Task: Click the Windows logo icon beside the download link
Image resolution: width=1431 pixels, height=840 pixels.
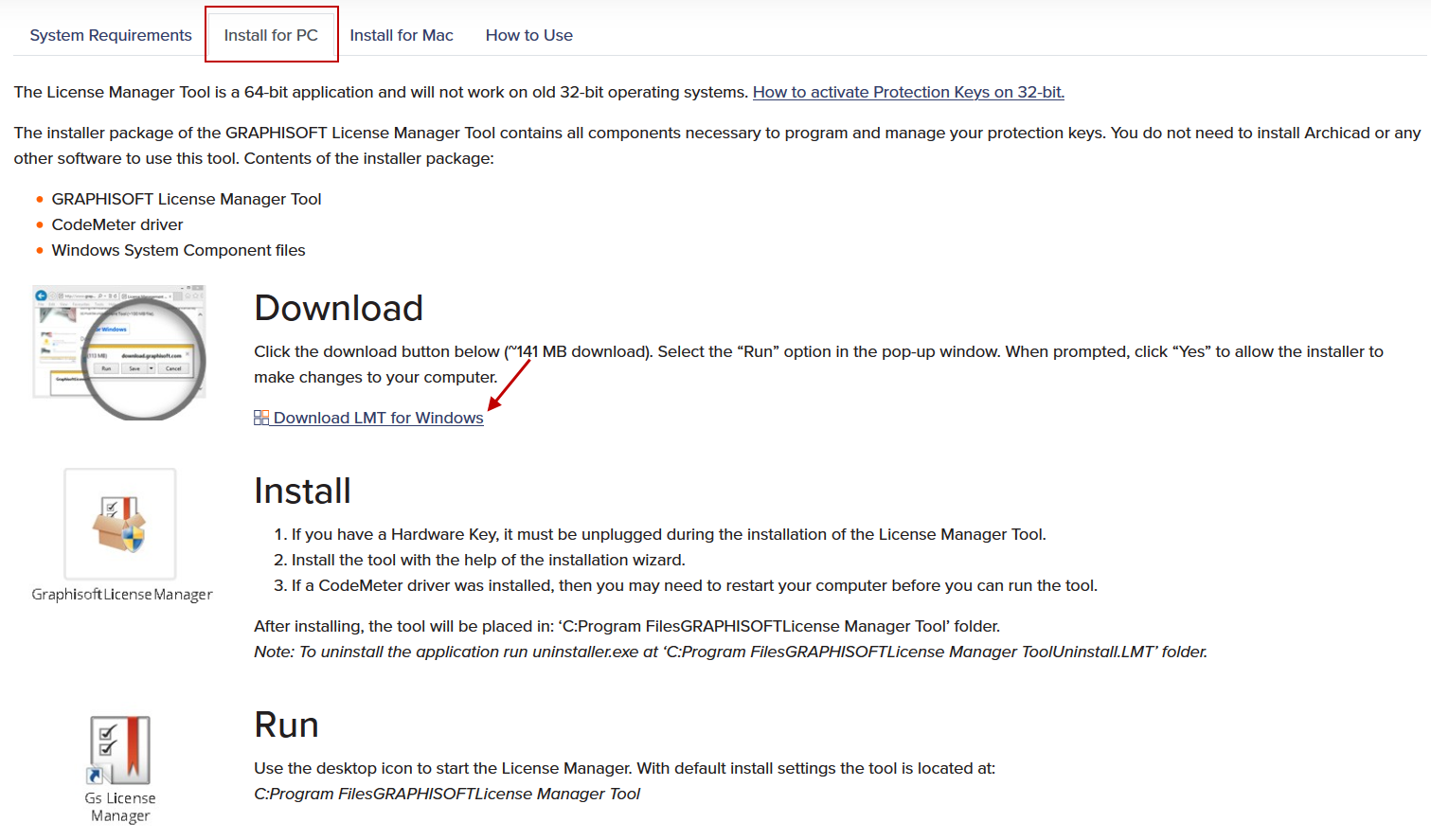Action: point(261,418)
